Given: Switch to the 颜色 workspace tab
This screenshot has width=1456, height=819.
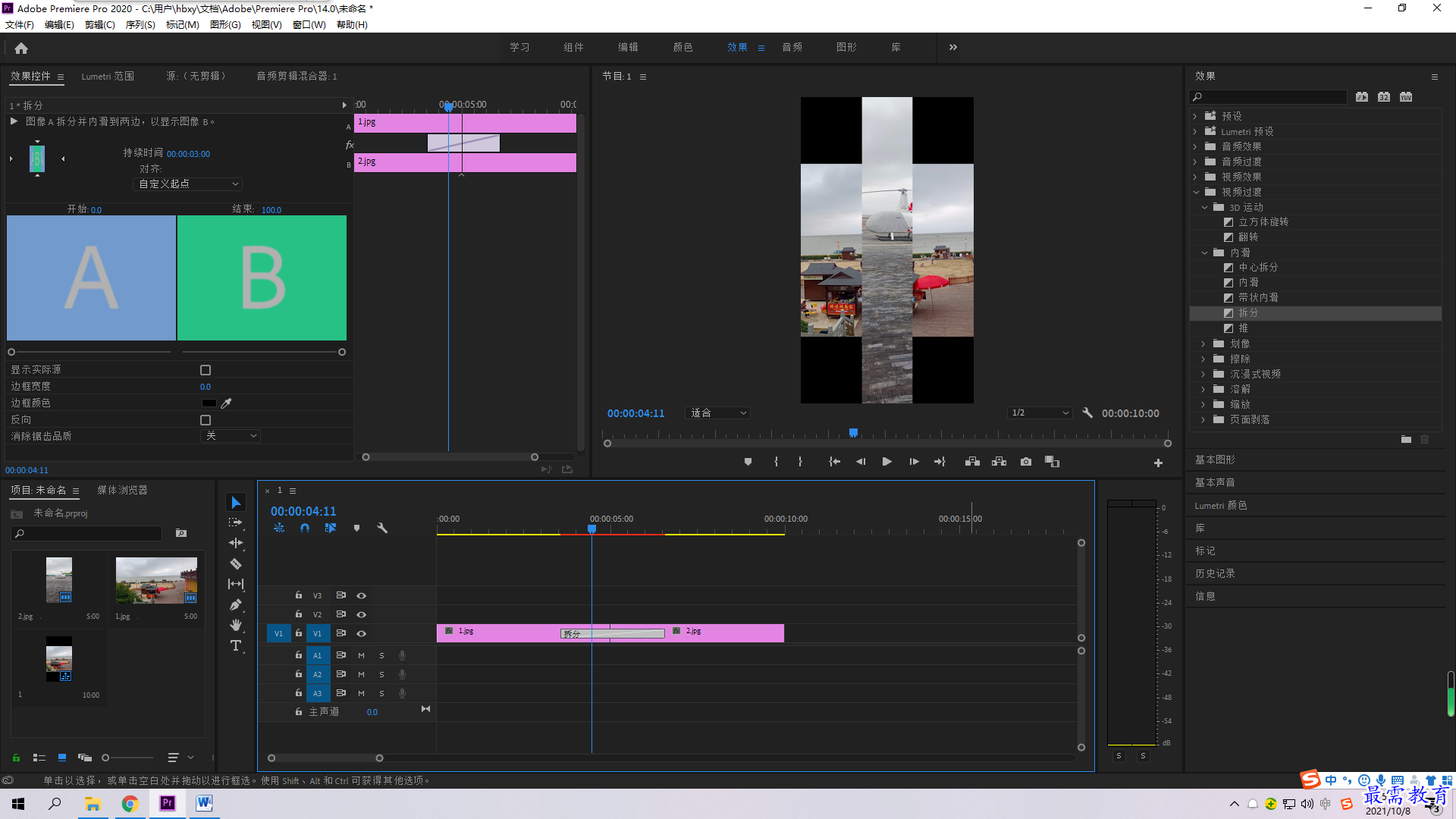Looking at the screenshot, I should coord(682,47).
